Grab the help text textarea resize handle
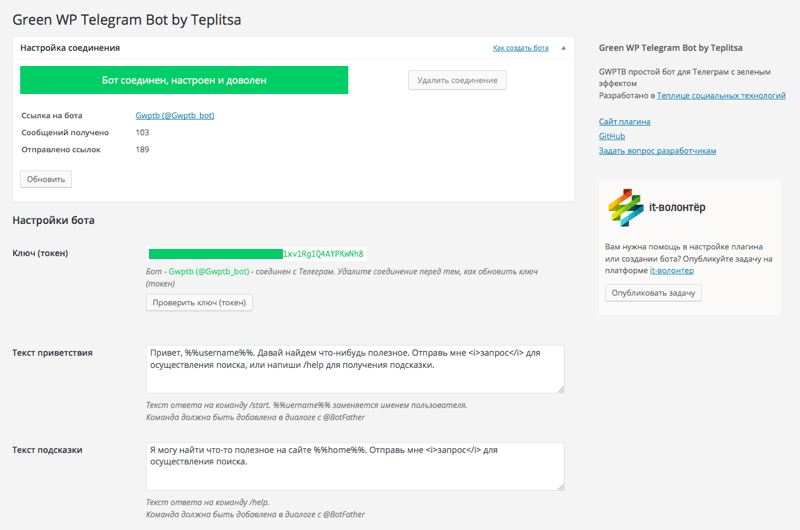 [x=559, y=486]
